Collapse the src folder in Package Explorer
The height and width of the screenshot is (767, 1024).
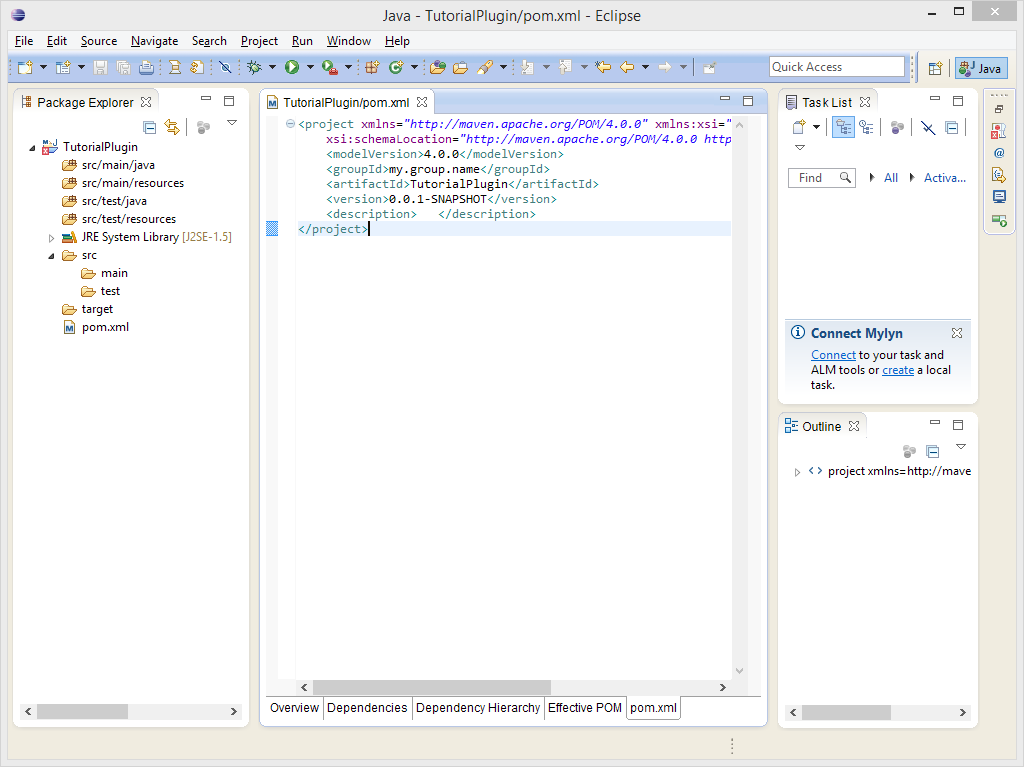pos(52,256)
